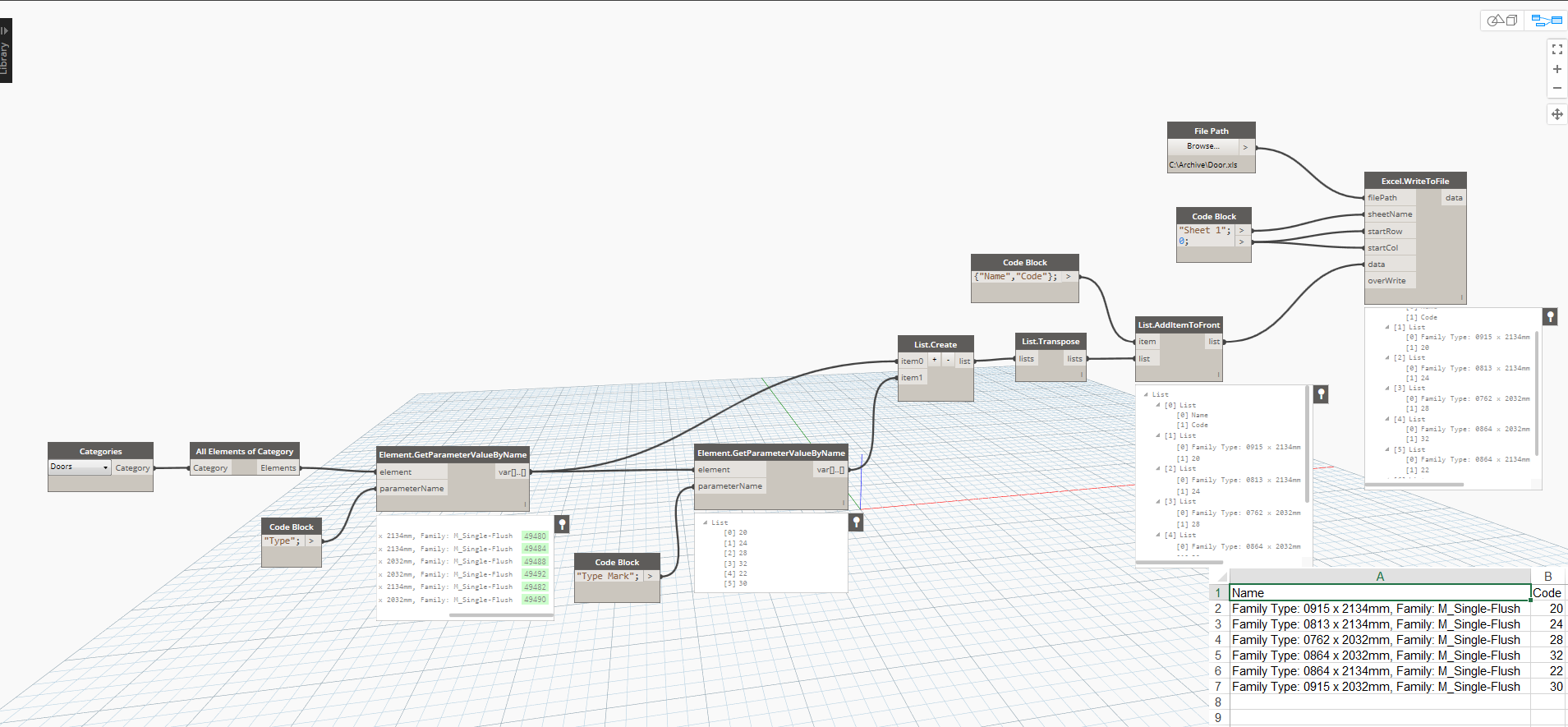Select cell A1 containing Name

pyautogui.click(x=1380, y=593)
